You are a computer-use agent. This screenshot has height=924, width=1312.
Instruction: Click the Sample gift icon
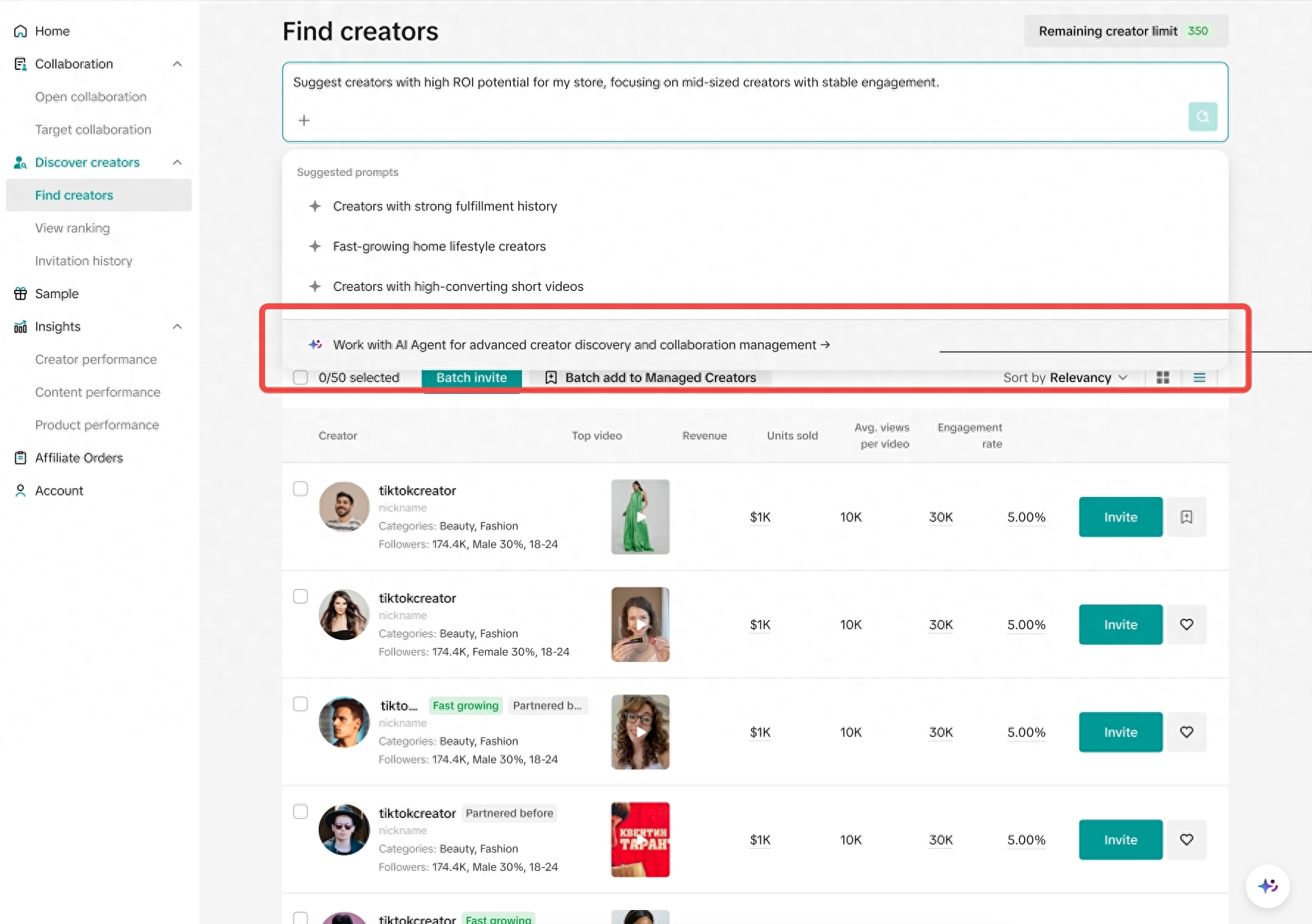tap(21, 294)
